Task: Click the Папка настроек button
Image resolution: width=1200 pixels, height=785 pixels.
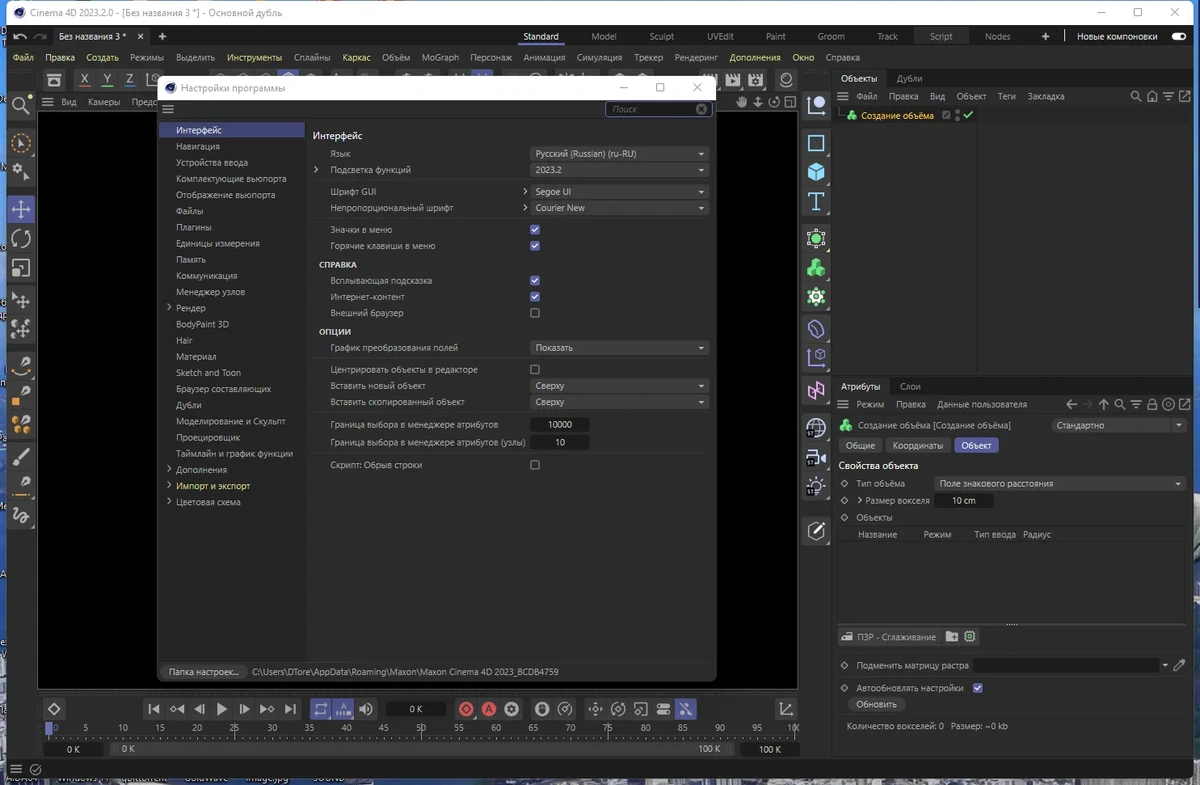Action: (x=203, y=672)
